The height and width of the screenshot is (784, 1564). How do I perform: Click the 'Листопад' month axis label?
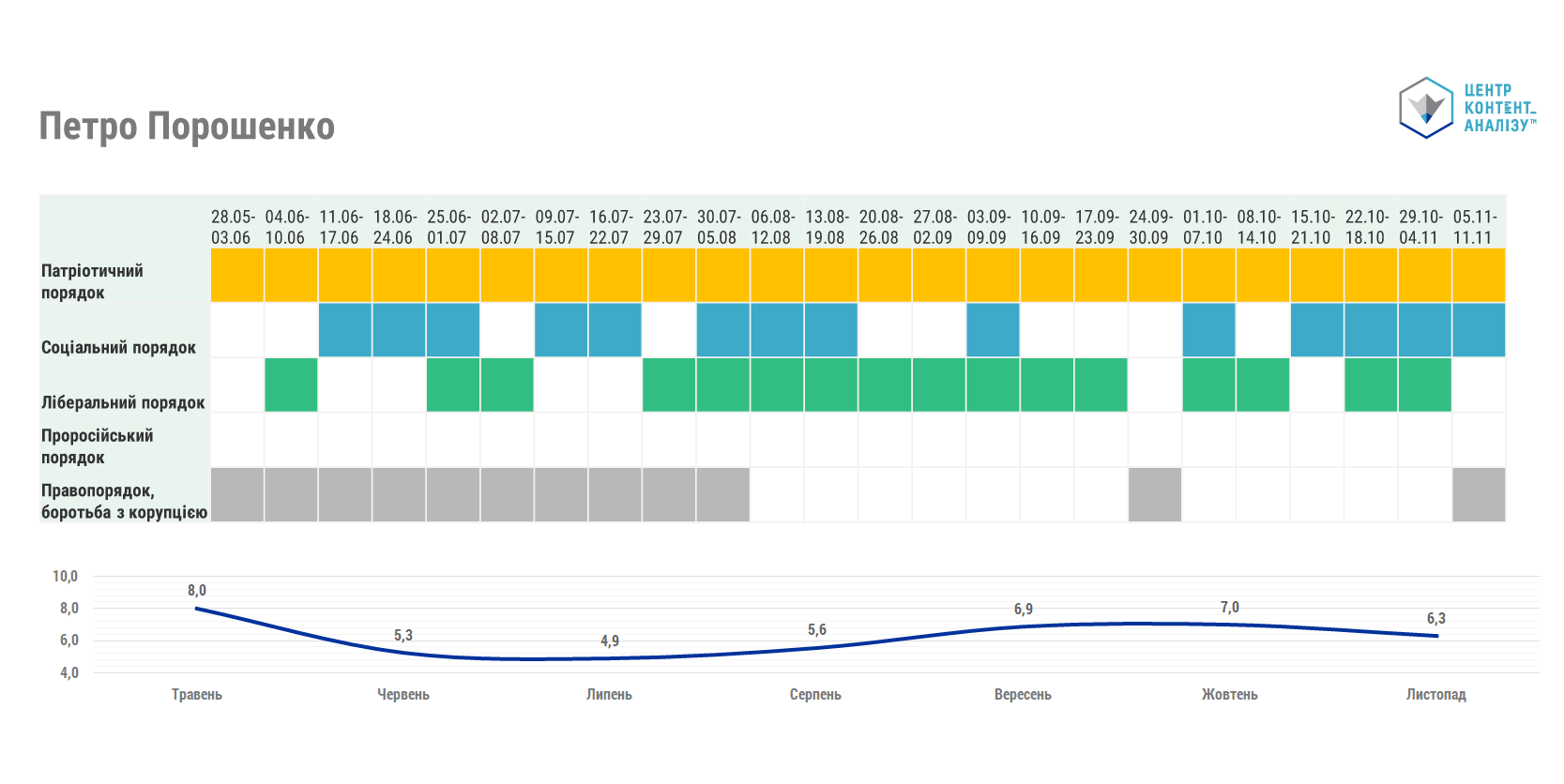tap(1435, 694)
